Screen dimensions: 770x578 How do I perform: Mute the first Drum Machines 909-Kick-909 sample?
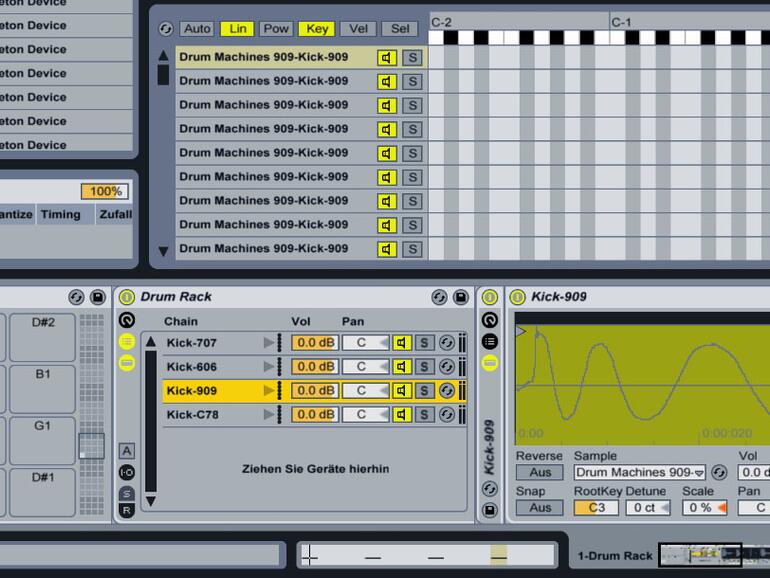pyautogui.click(x=386, y=57)
